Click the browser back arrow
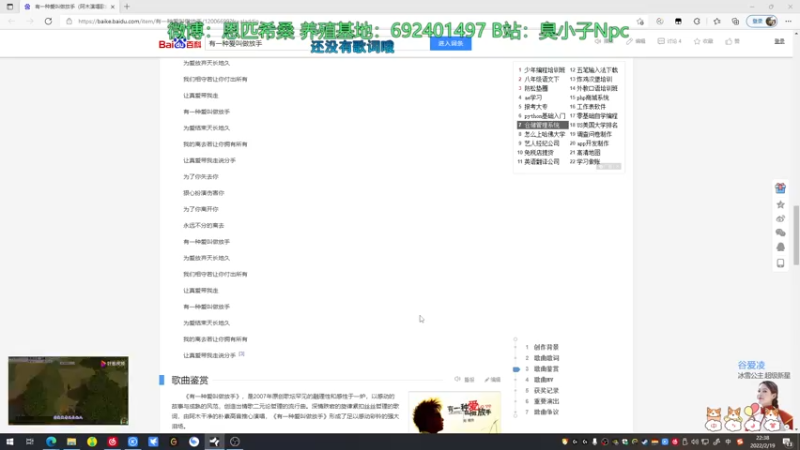Image resolution: width=800 pixels, height=450 pixels. pyautogui.click(x=11, y=21)
